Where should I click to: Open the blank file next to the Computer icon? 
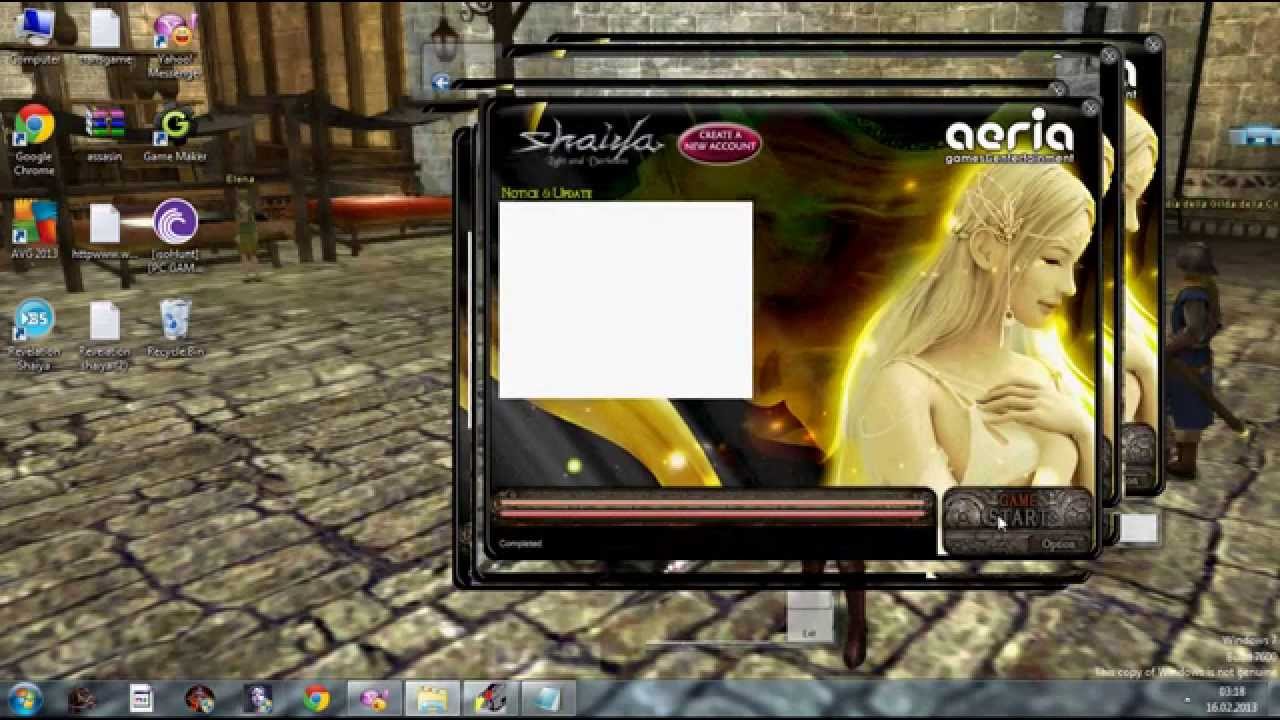click(105, 37)
